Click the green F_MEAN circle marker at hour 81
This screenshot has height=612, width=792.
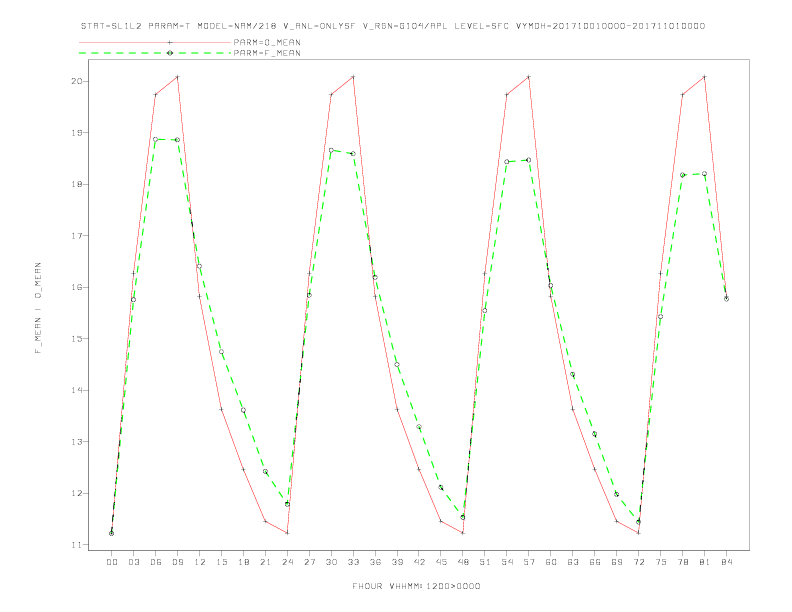tap(705, 174)
